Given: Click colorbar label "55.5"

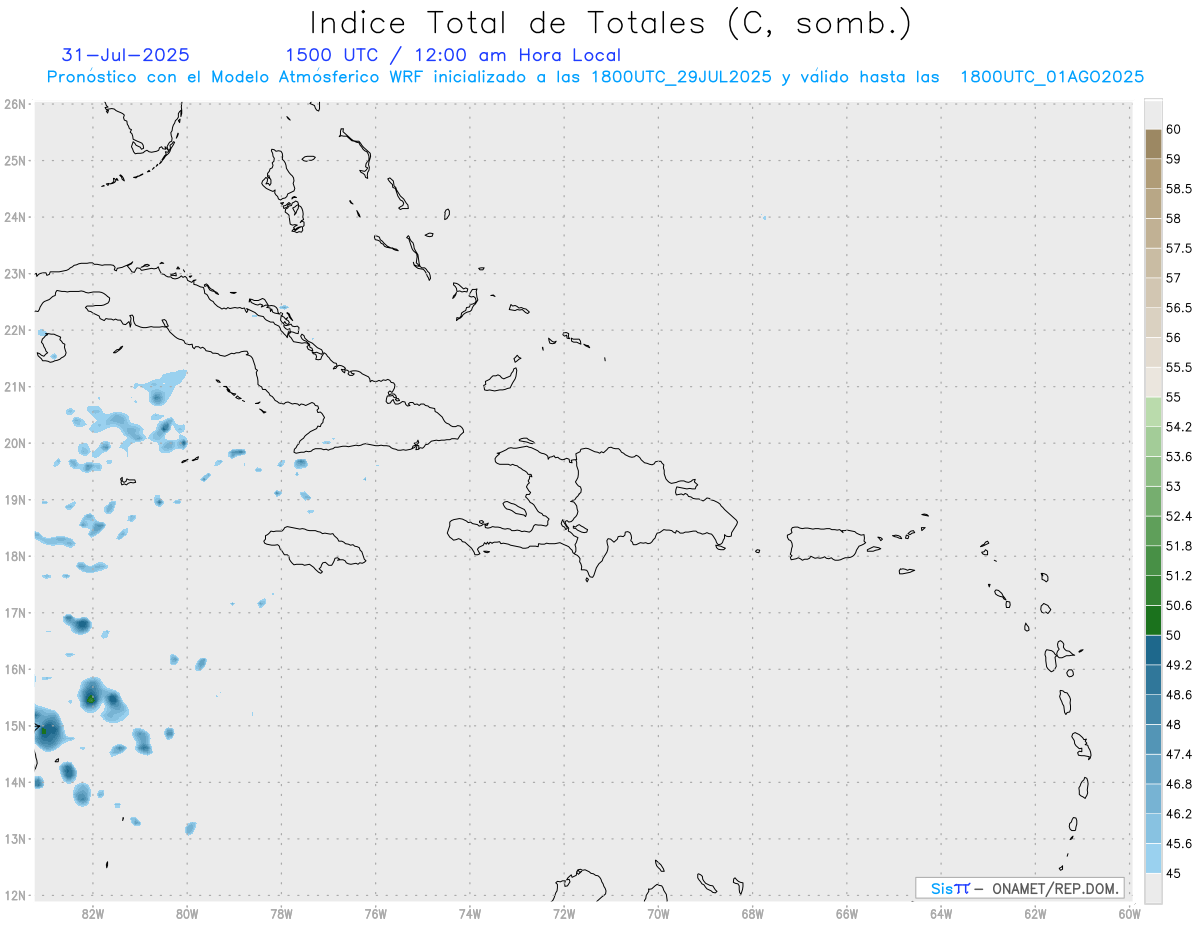Looking at the screenshot, I should [x=1177, y=367].
